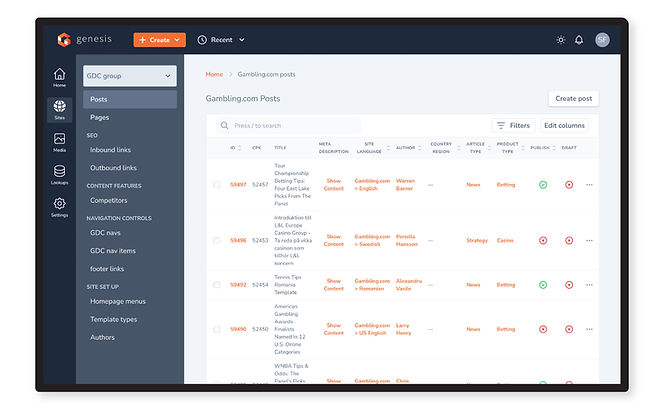This screenshot has width=664, height=408.
Task: Go to Home breadcrumb link
Action: tap(214, 74)
